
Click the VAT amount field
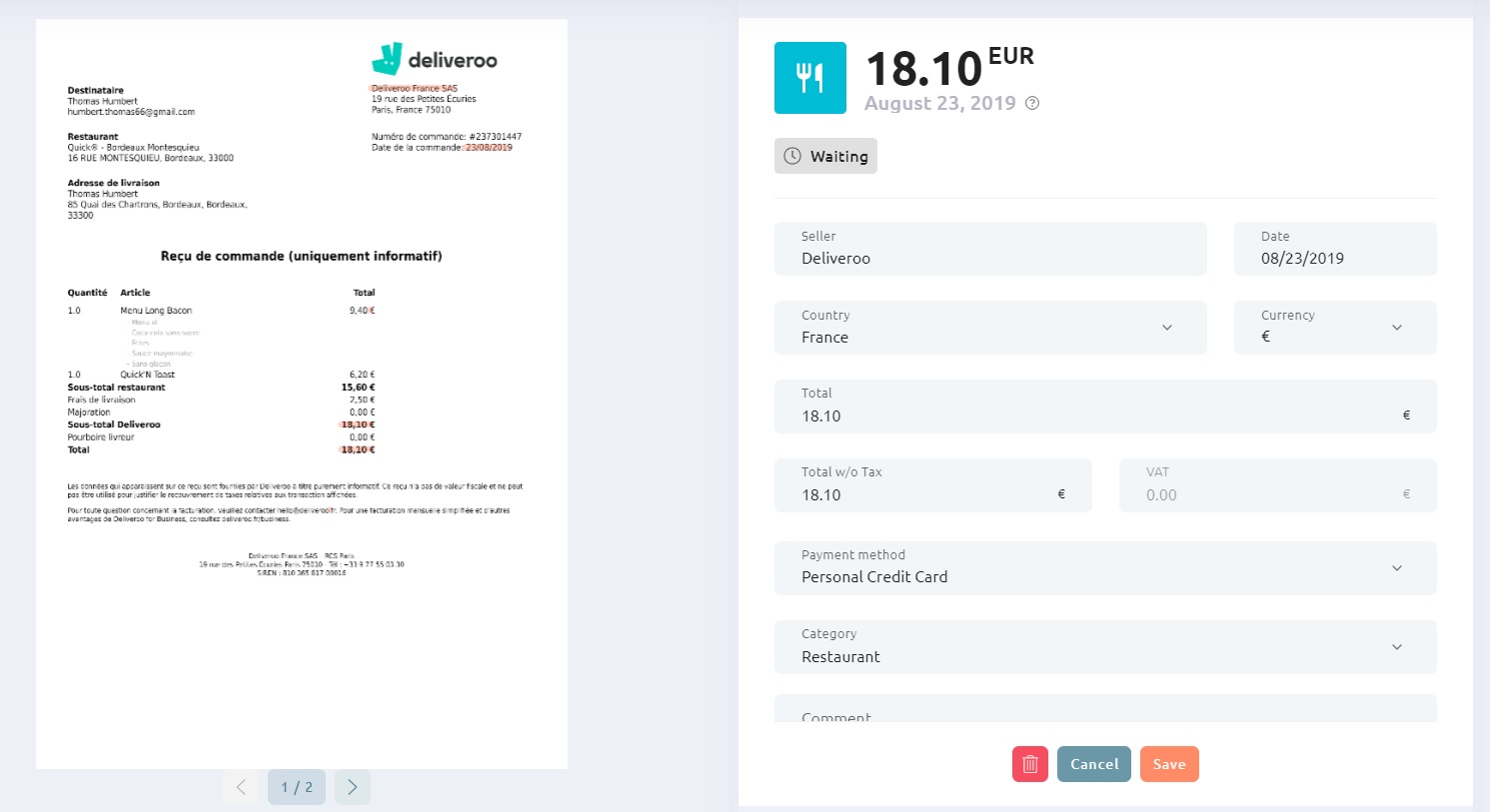coord(1277,485)
